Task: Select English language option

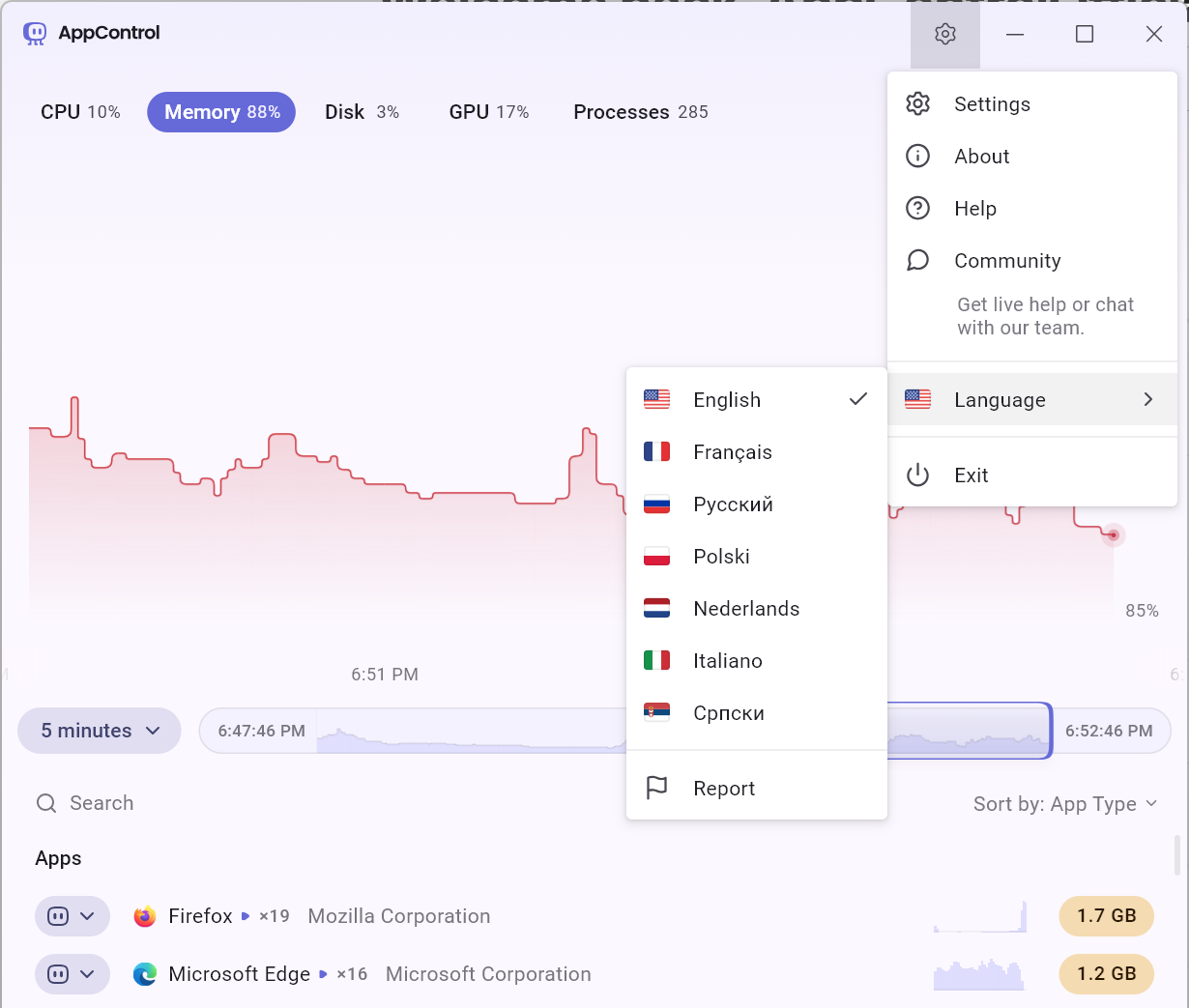Action: 727,400
